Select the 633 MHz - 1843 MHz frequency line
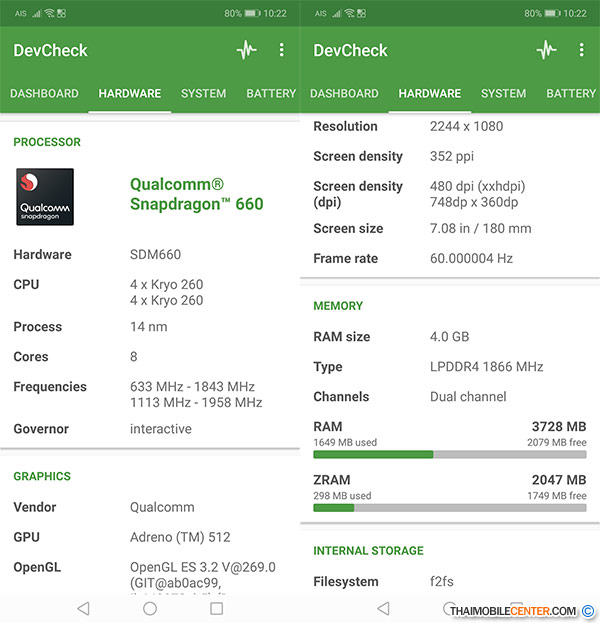This screenshot has width=600, height=623. click(x=192, y=386)
